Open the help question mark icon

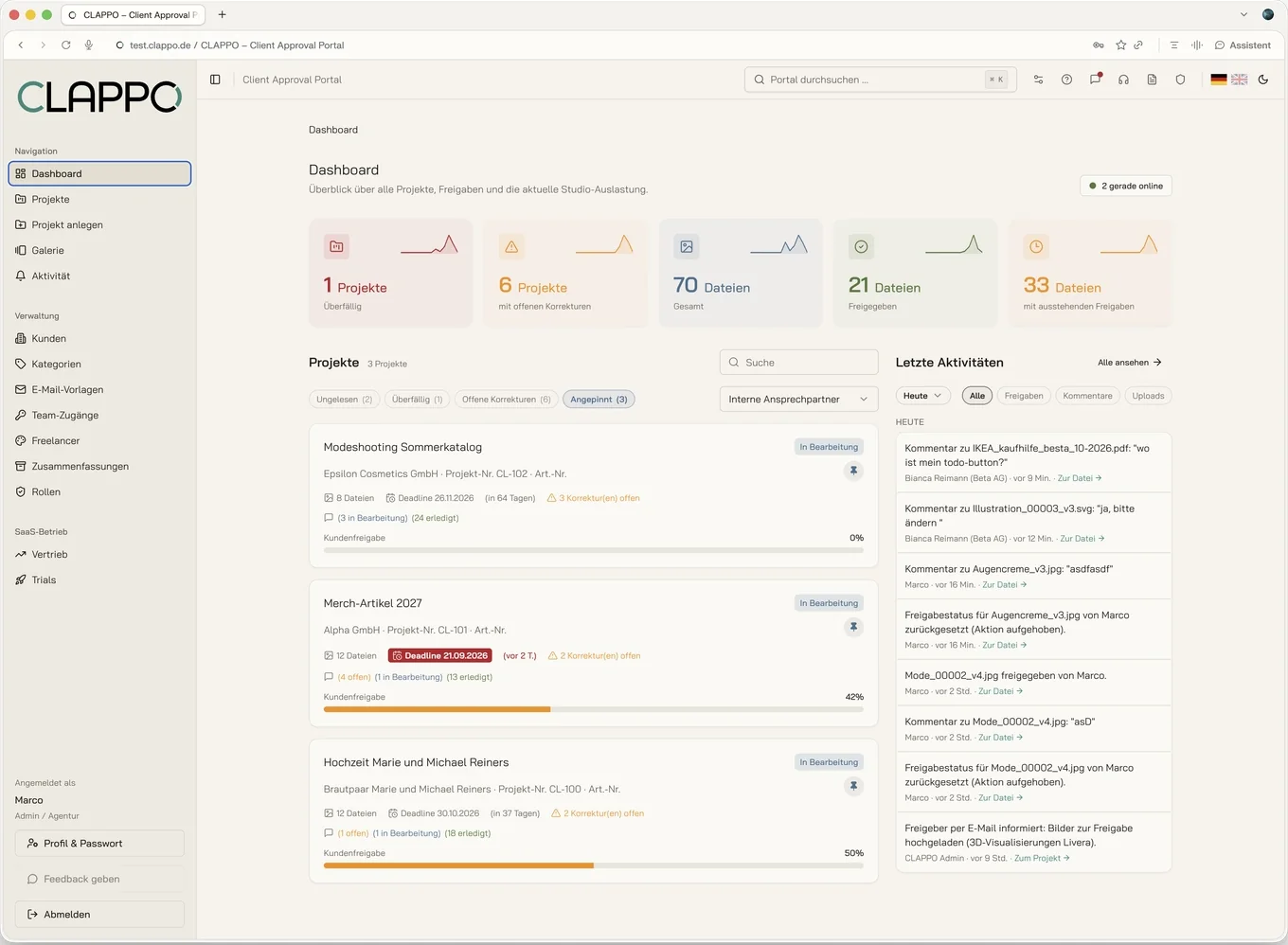1066,80
